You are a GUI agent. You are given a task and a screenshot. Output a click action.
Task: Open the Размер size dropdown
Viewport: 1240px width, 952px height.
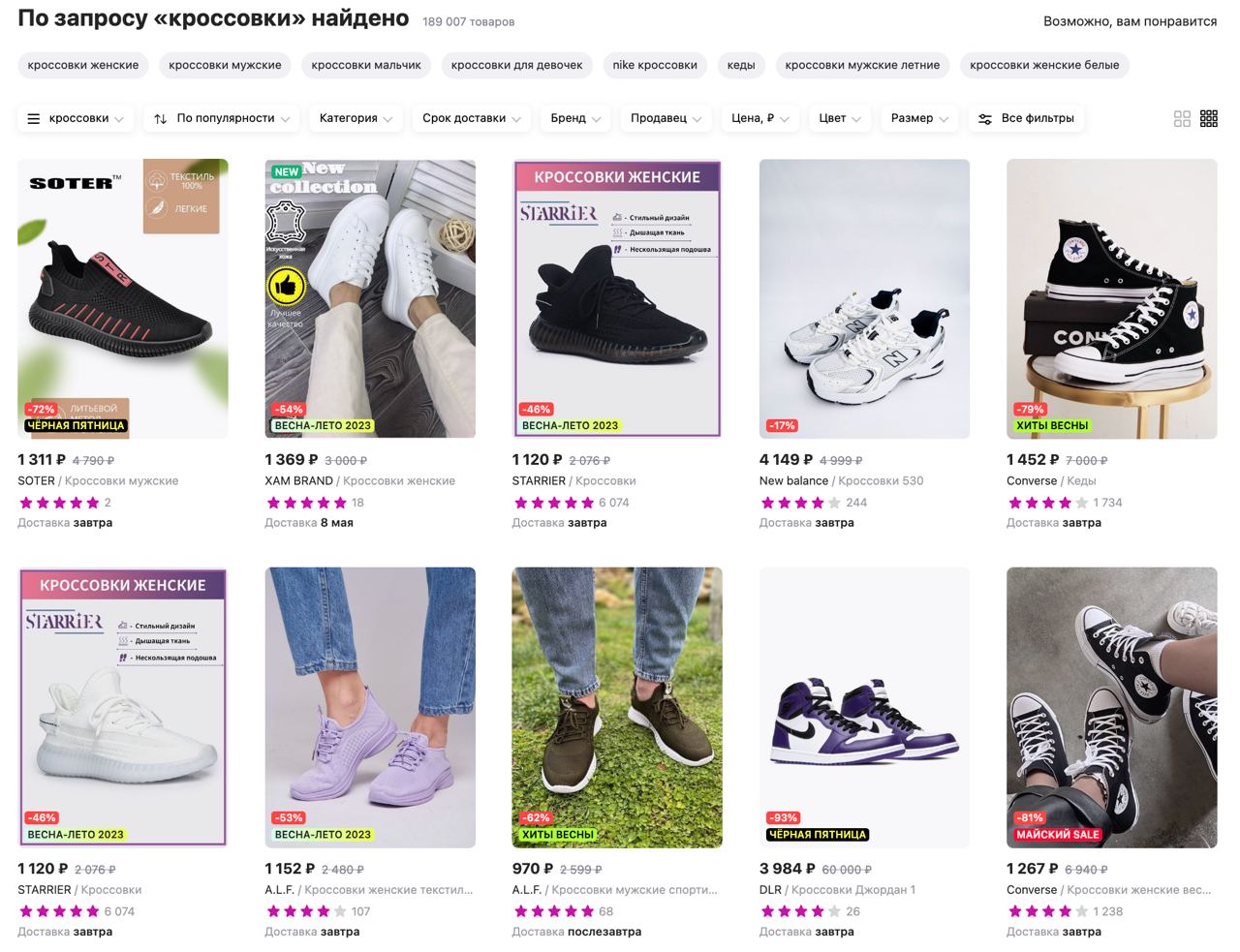918,118
